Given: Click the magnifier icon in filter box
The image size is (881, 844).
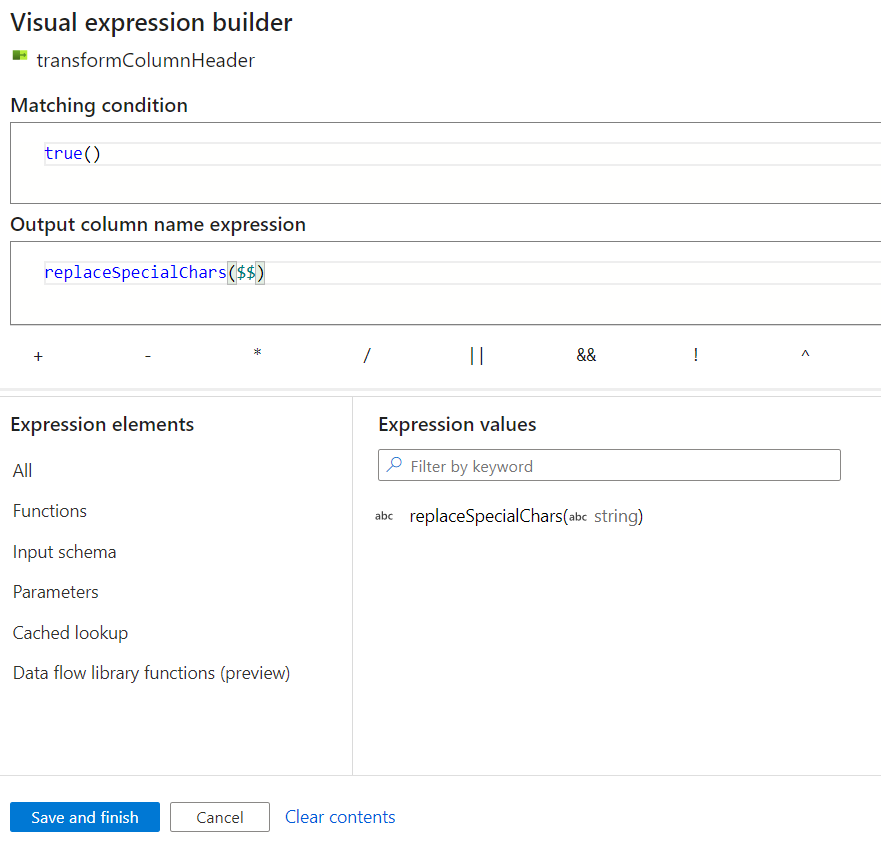Looking at the screenshot, I should [x=395, y=465].
